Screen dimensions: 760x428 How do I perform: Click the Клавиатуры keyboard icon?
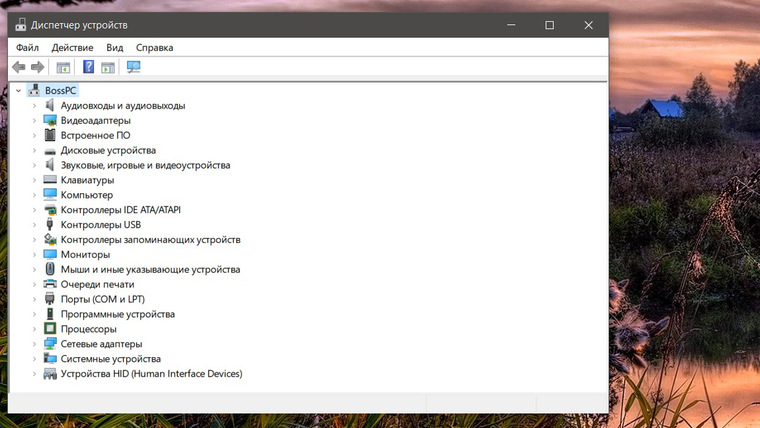tap(50, 180)
